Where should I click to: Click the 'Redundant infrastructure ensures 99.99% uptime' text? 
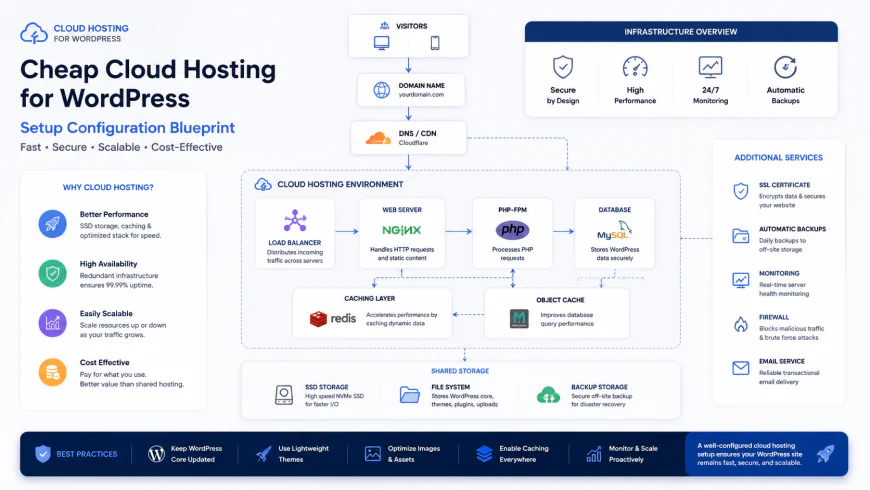point(119,280)
